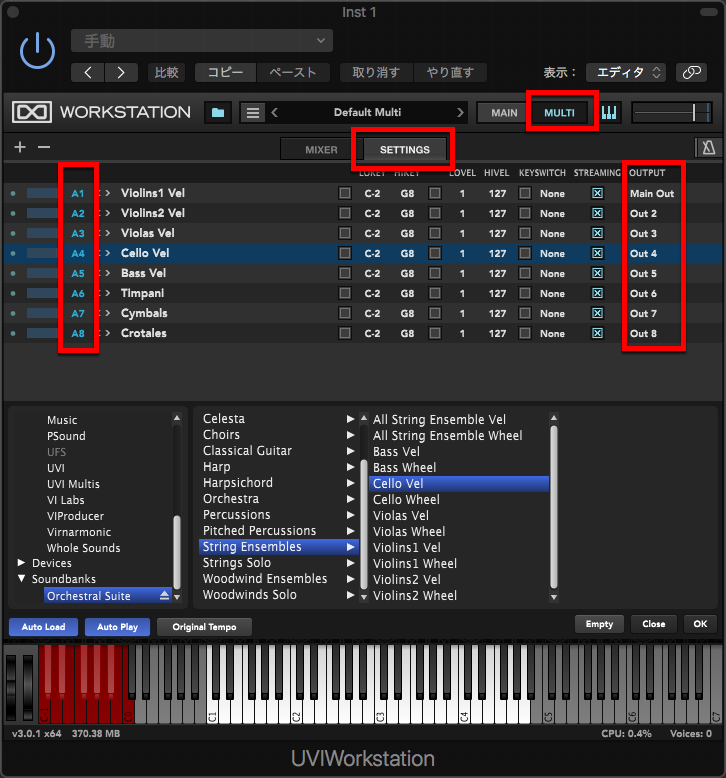
Task: Click the Empty button
Action: [599, 624]
